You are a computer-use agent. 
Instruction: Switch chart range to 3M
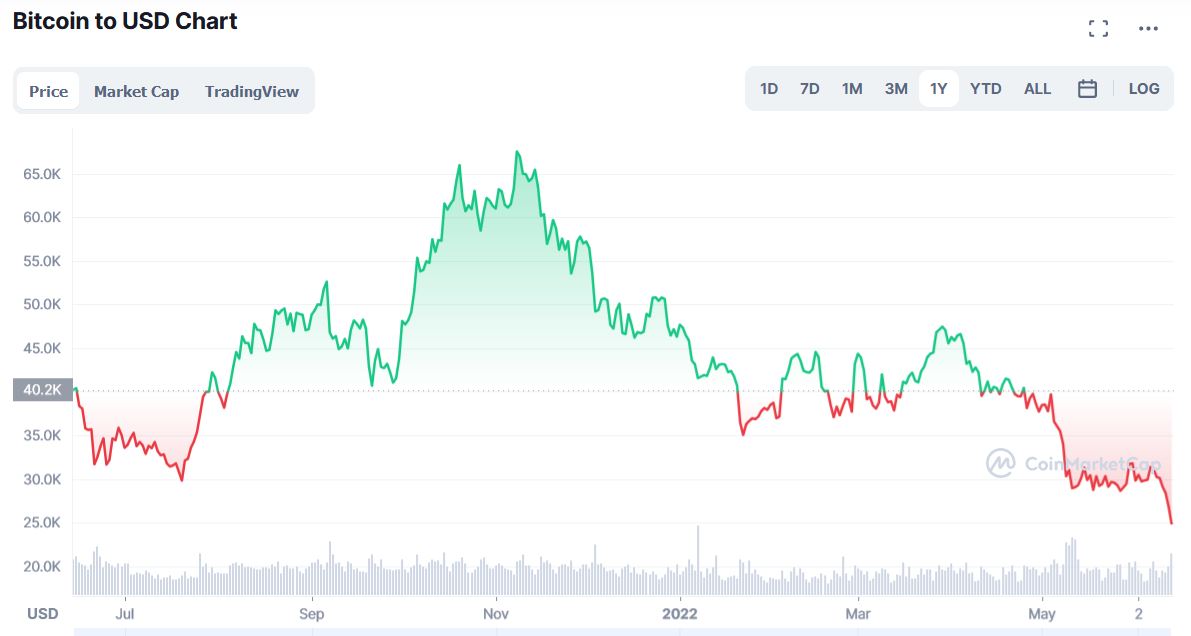(895, 89)
